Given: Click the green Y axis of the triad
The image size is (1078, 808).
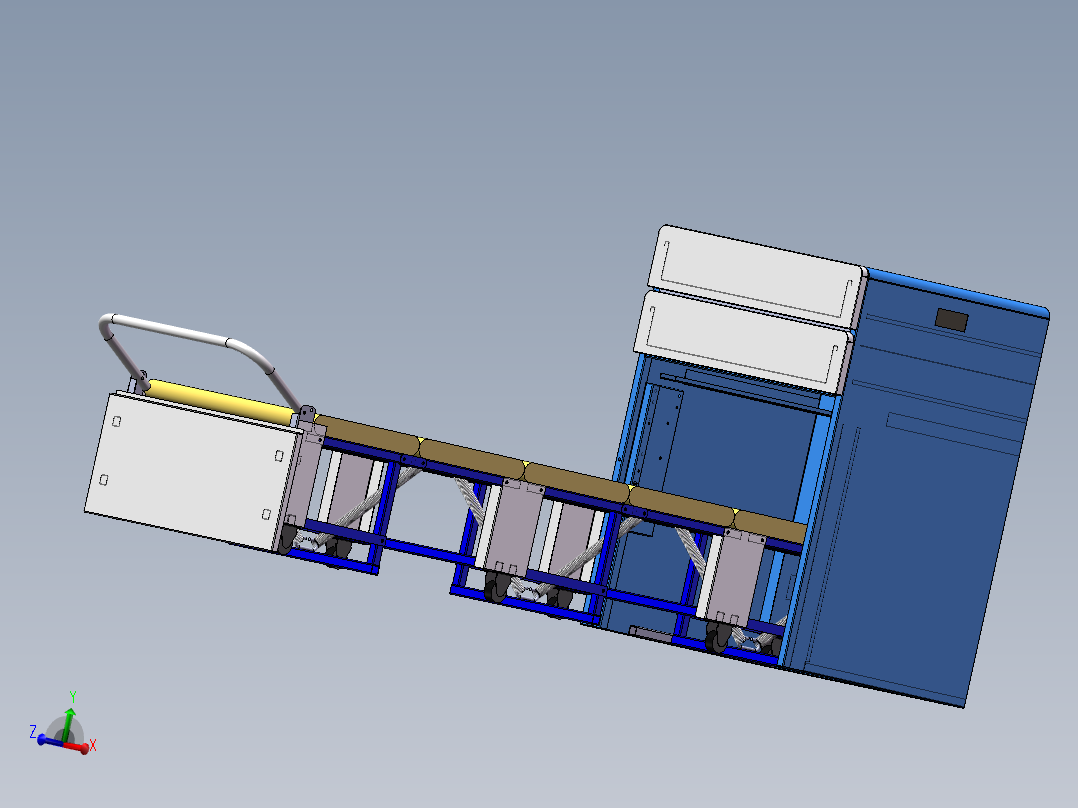Looking at the screenshot, I should coord(68,725).
